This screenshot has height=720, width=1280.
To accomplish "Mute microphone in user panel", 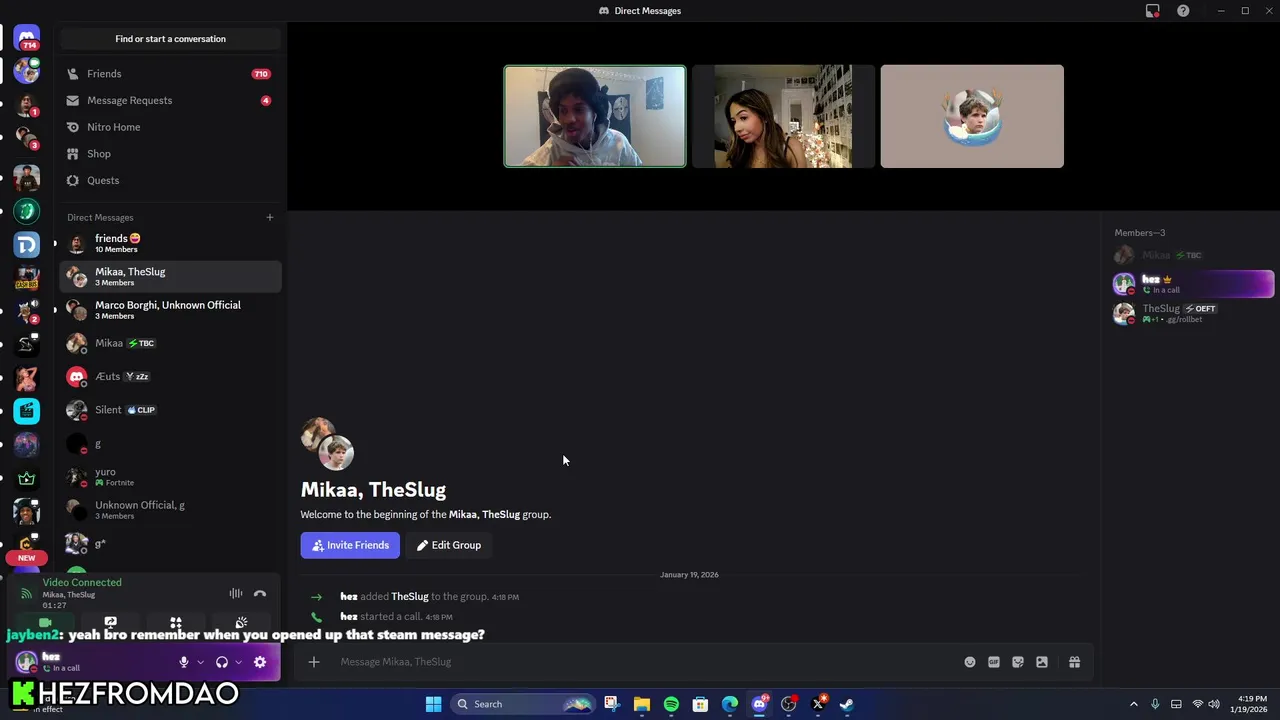I will pos(184,662).
